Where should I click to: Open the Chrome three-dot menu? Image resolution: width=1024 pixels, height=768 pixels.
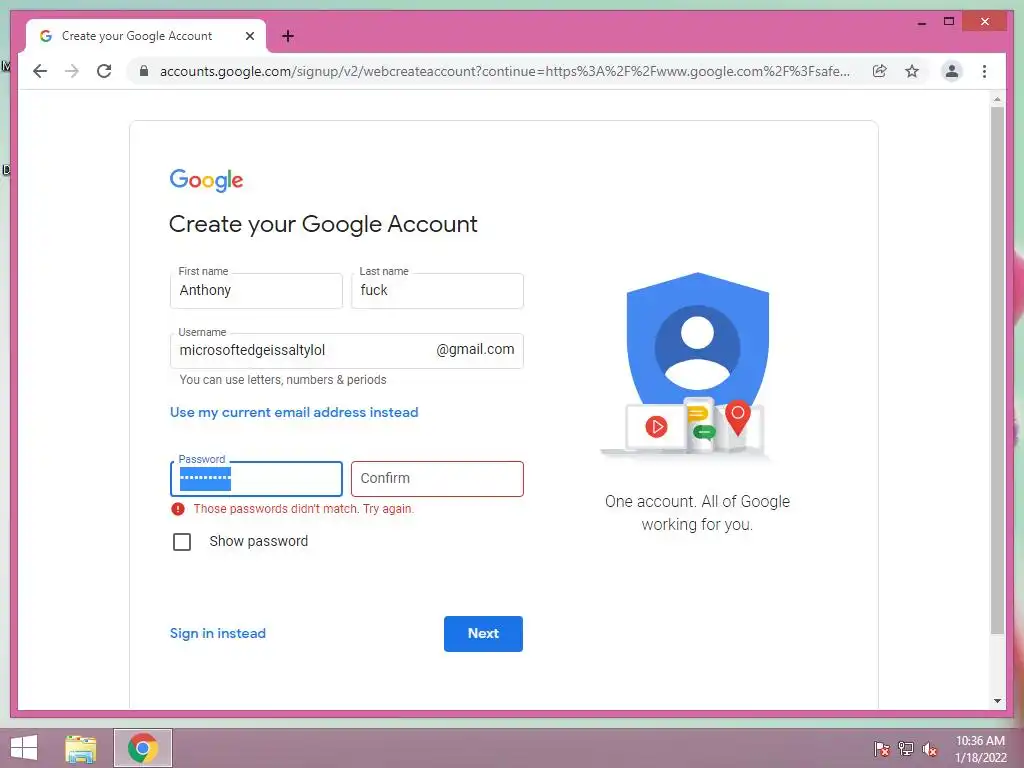pos(984,71)
